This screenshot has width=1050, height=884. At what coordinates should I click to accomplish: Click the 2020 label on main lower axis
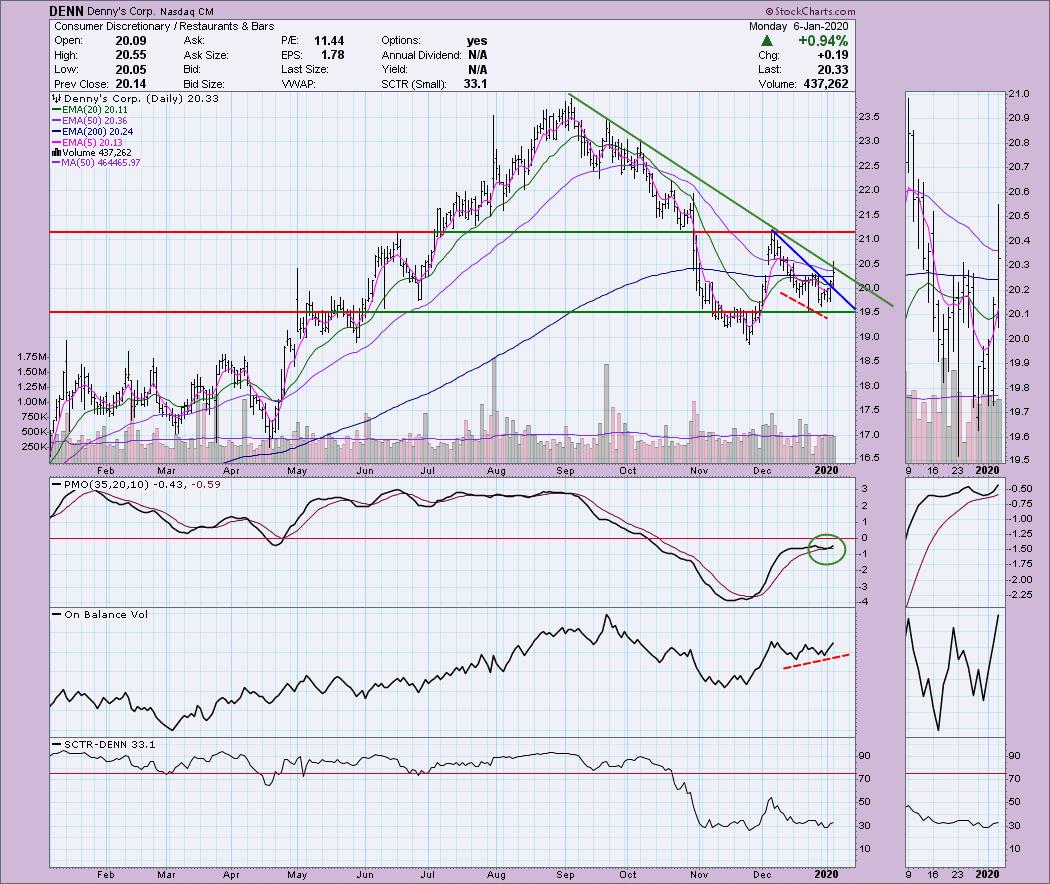tap(826, 875)
